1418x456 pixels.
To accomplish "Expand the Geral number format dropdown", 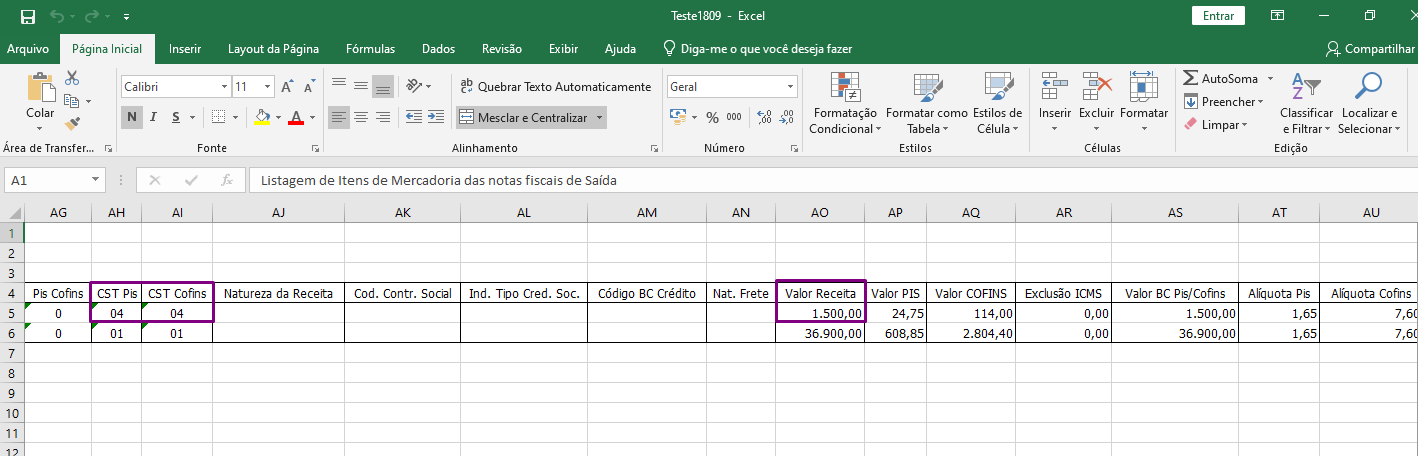I will pos(790,87).
